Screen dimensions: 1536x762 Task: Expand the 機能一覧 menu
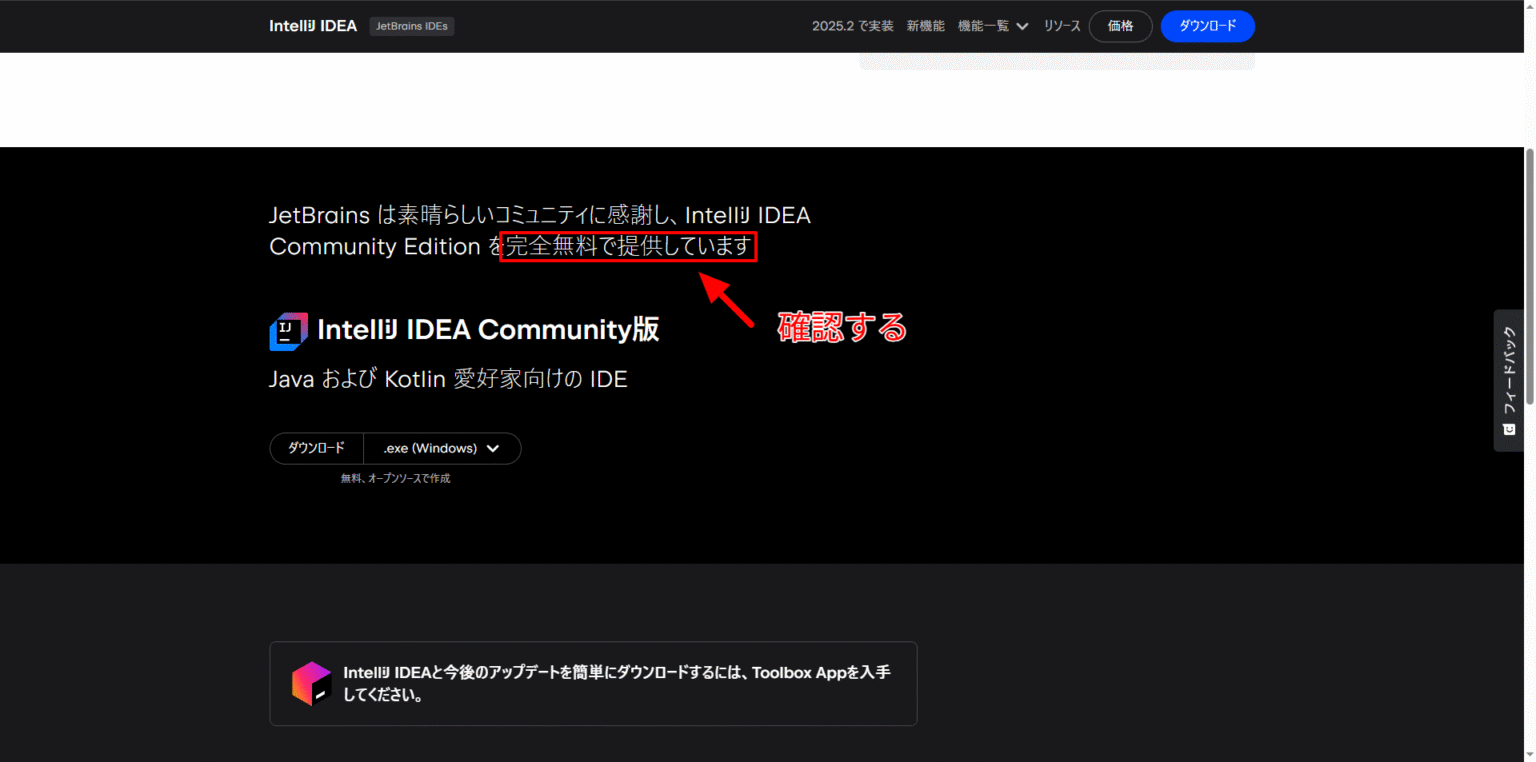(x=993, y=26)
